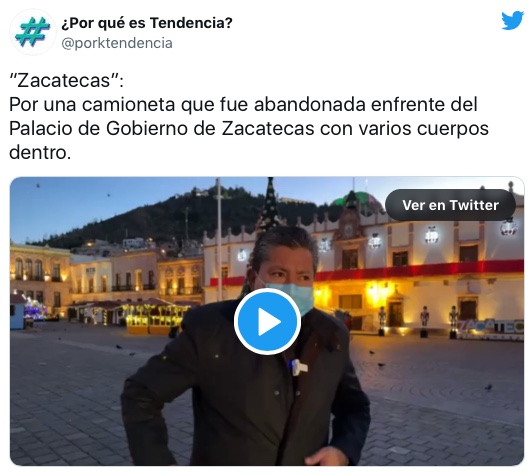This screenshot has height=475, width=532.
Task: Click the white badge clipped on the jacket
Action: (x=298, y=368)
